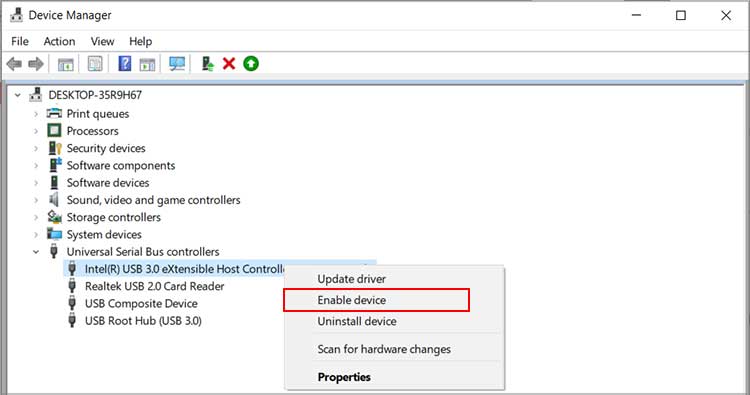Open the Help question-mark toolbar icon
The width and height of the screenshot is (750, 395).
click(x=124, y=64)
